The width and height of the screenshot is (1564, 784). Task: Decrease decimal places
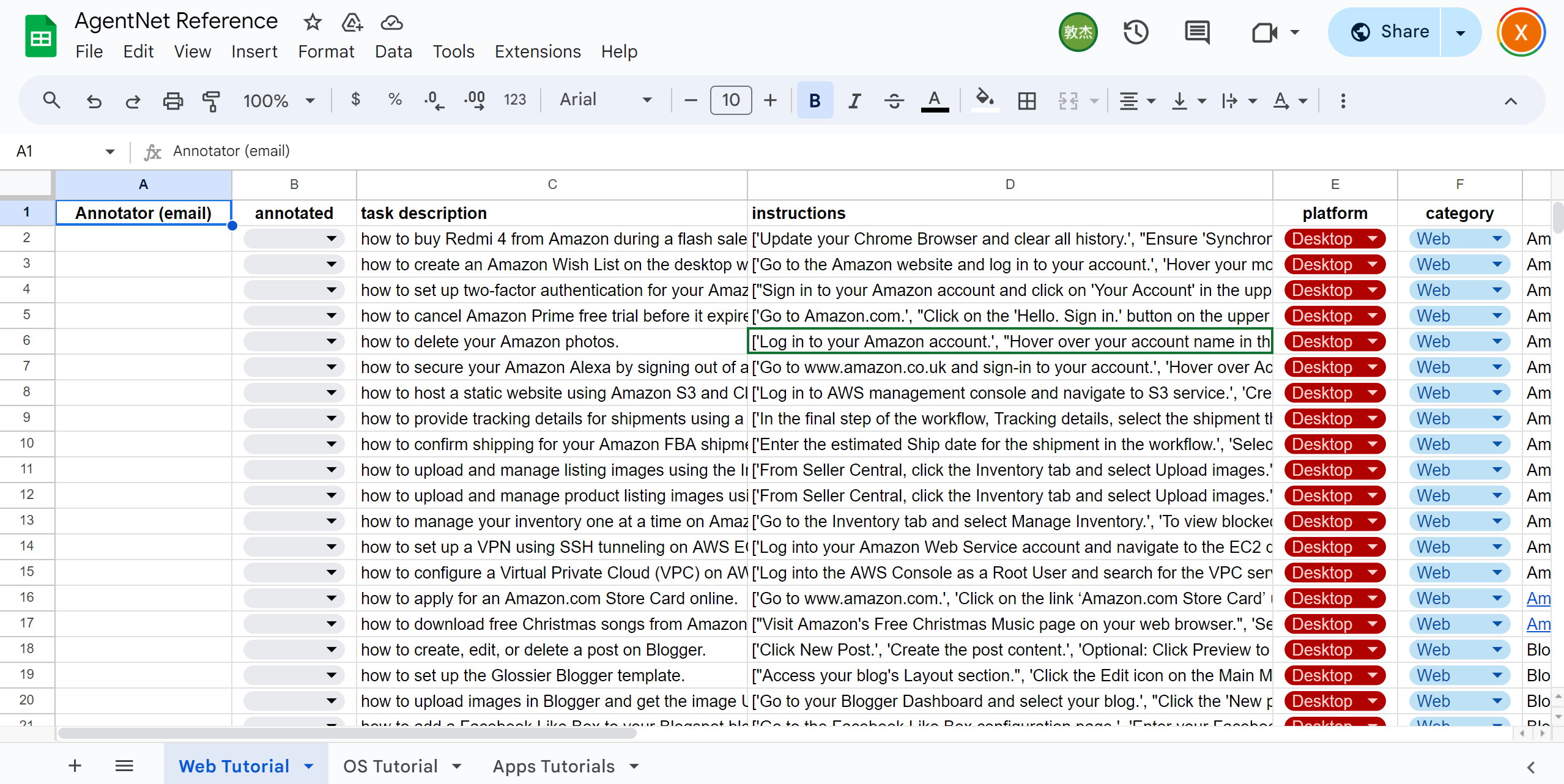[434, 100]
